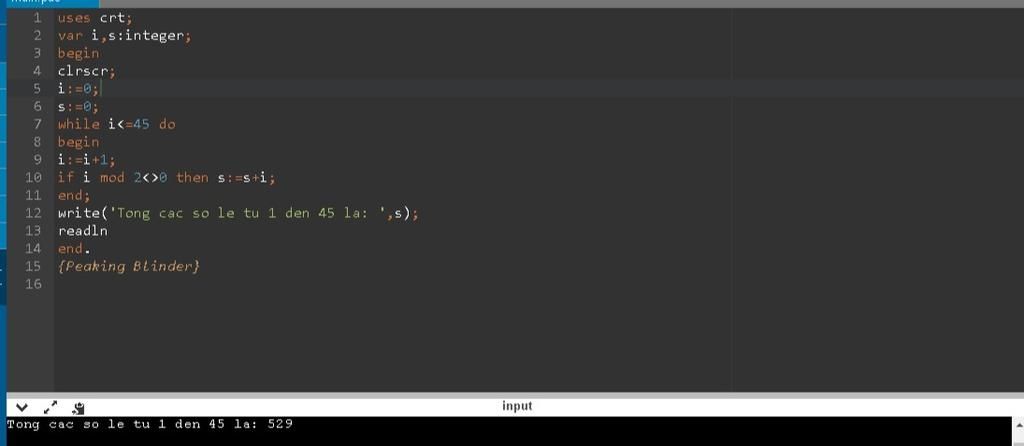
Task: Click line number 7 in the gutter
Action: click(x=37, y=124)
